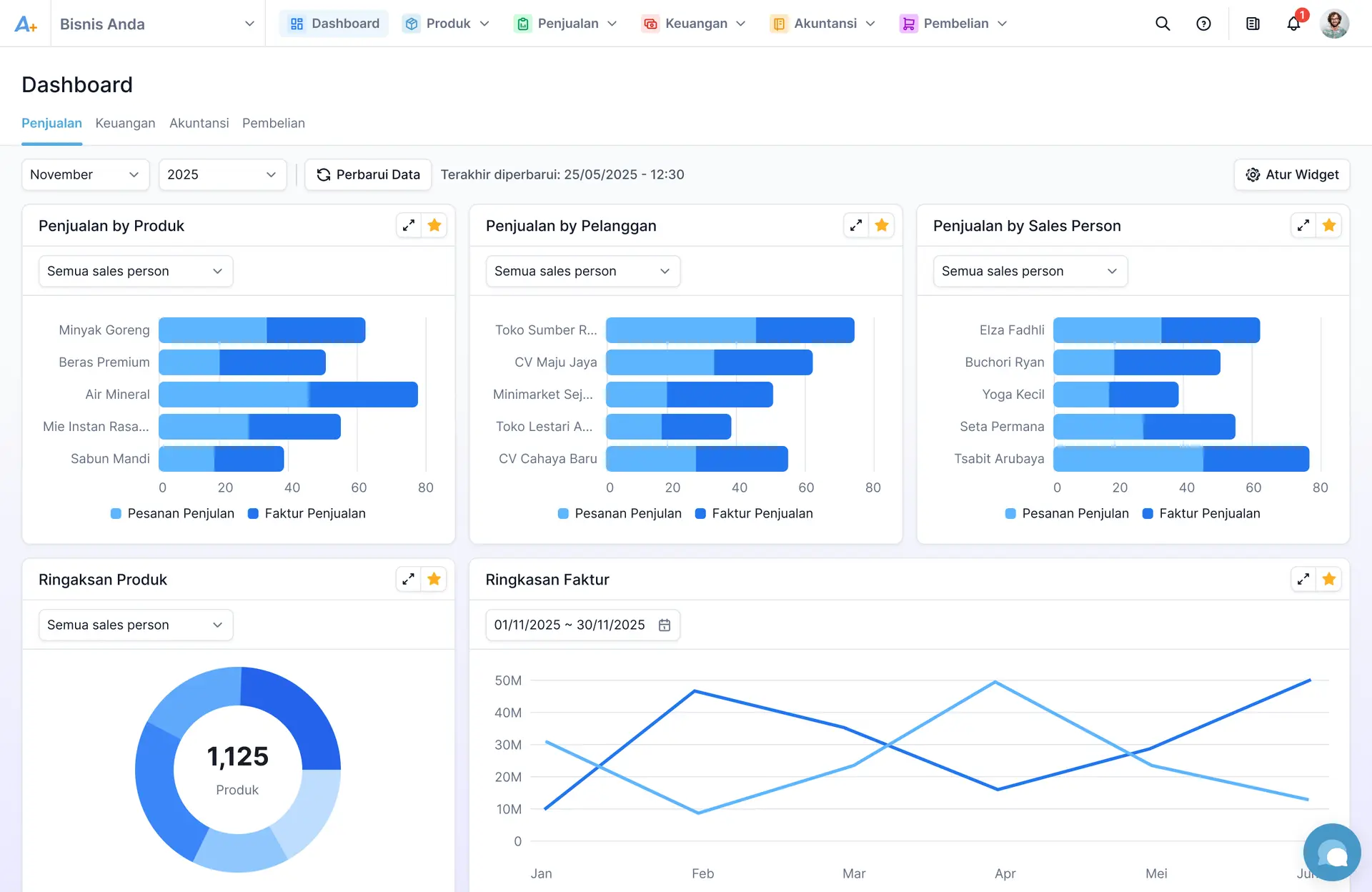Expand the Penjualan by Produk widget fullscreen

point(408,225)
